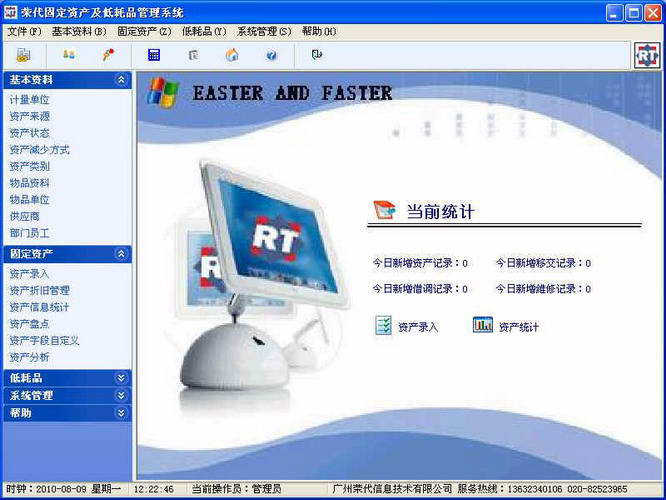The width and height of the screenshot is (666, 500).
Task: Open 供应商 in the sidebar
Action: [25, 216]
